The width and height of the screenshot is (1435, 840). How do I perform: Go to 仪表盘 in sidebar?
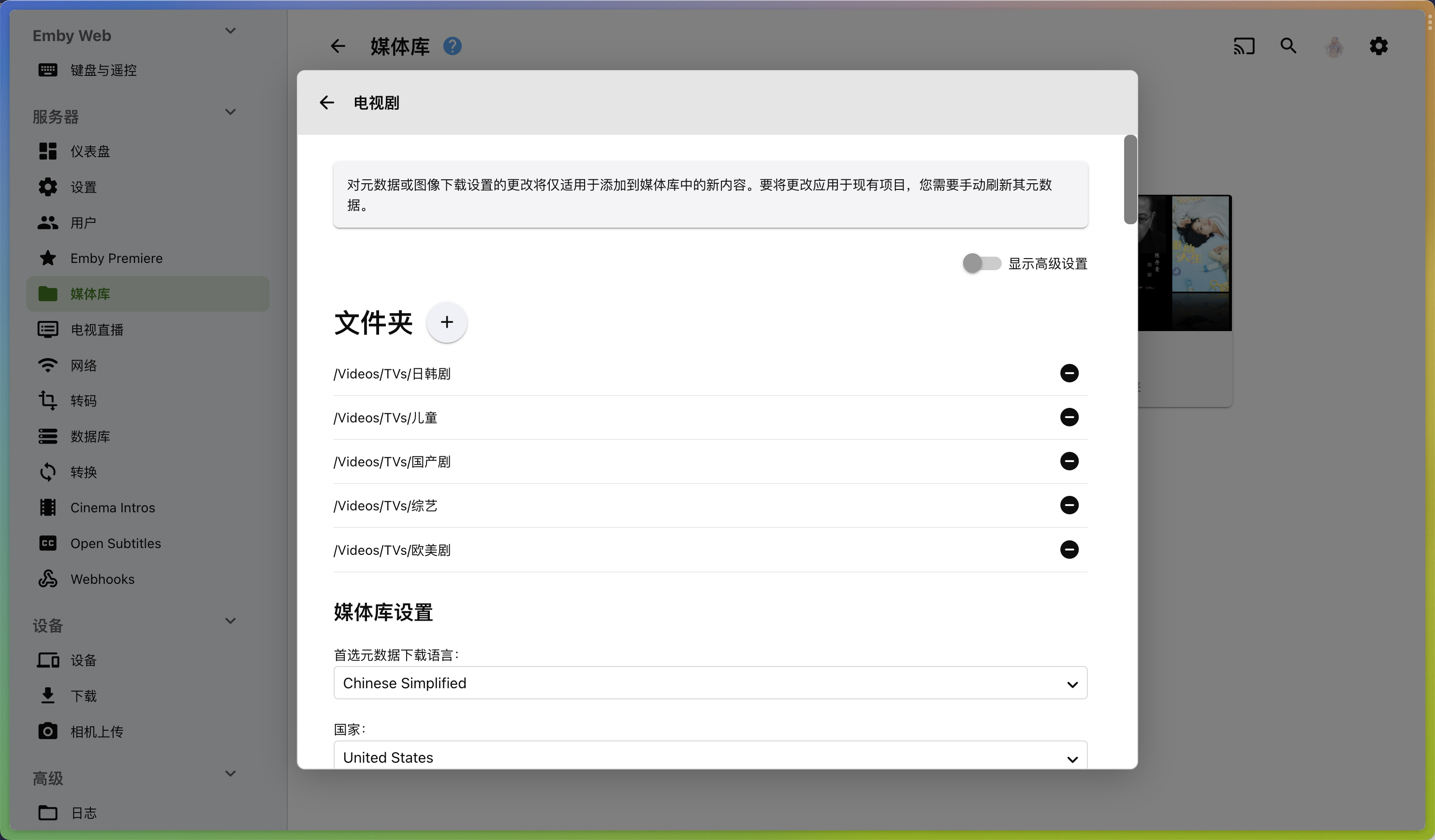pos(148,151)
